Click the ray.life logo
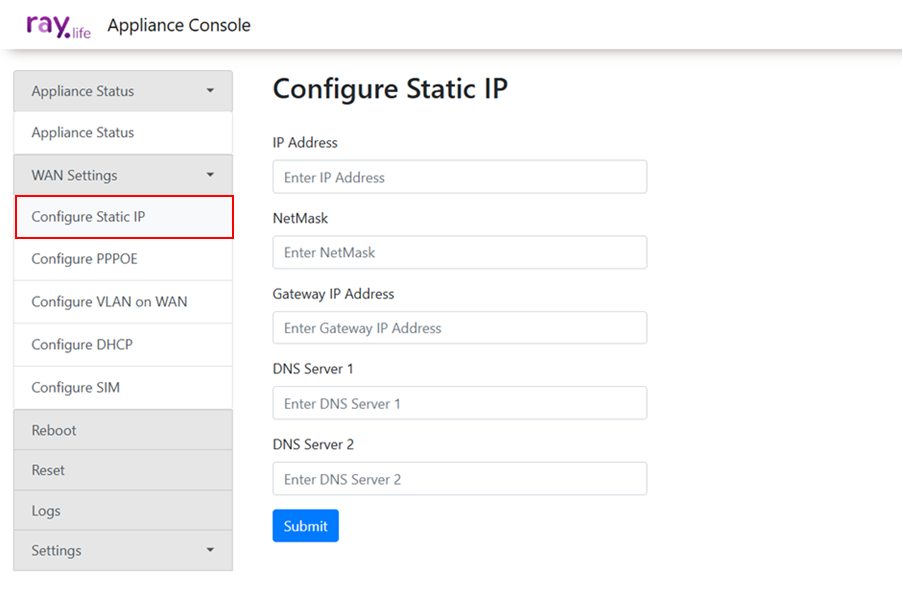This screenshot has height=600, width=903. click(58, 26)
